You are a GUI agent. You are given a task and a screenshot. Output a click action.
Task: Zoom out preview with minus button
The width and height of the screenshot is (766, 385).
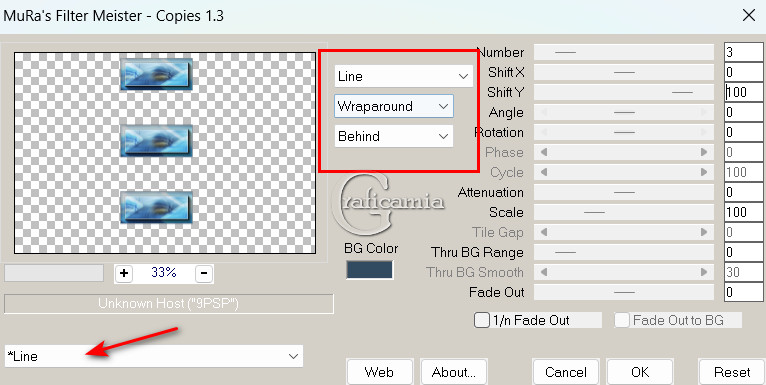(x=204, y=273)
